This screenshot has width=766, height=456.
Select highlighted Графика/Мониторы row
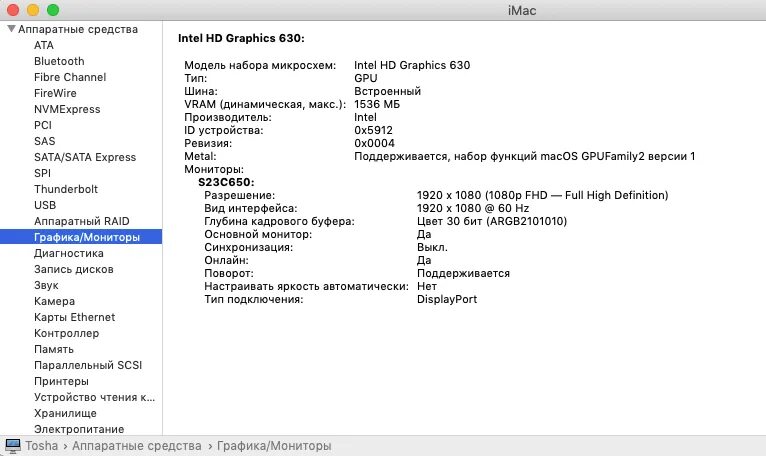(81, 237)
